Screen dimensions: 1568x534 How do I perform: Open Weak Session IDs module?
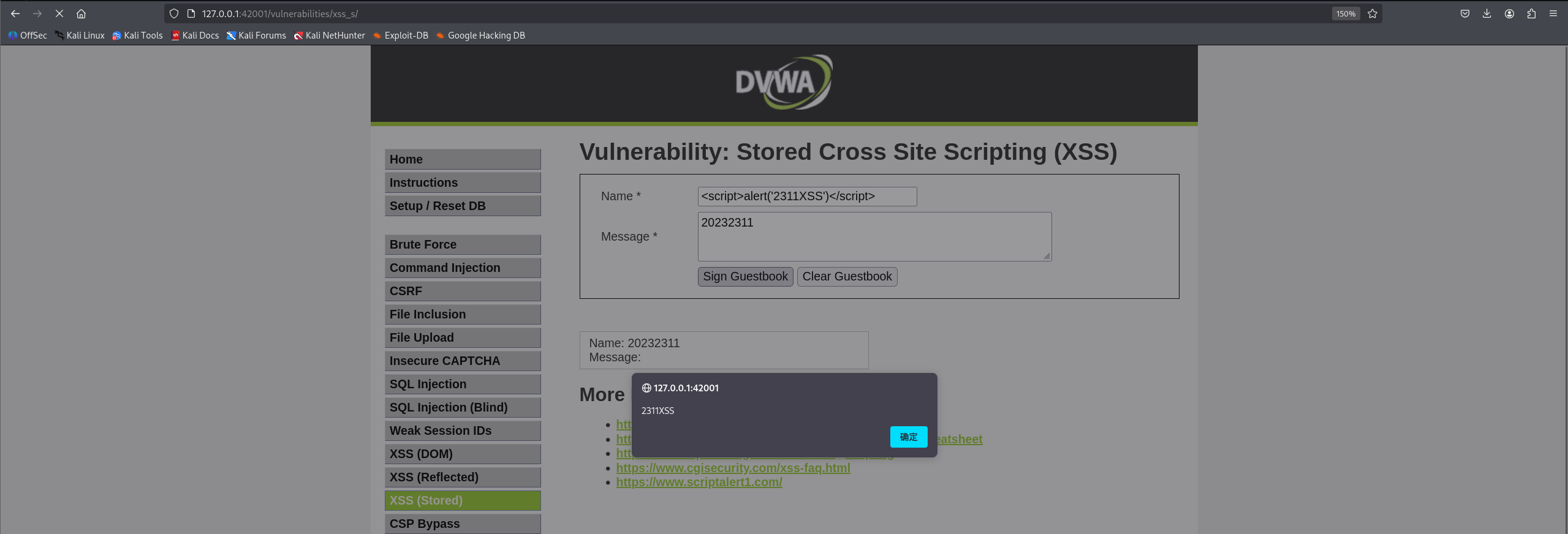pyautogui.click(x=463, y=431)
